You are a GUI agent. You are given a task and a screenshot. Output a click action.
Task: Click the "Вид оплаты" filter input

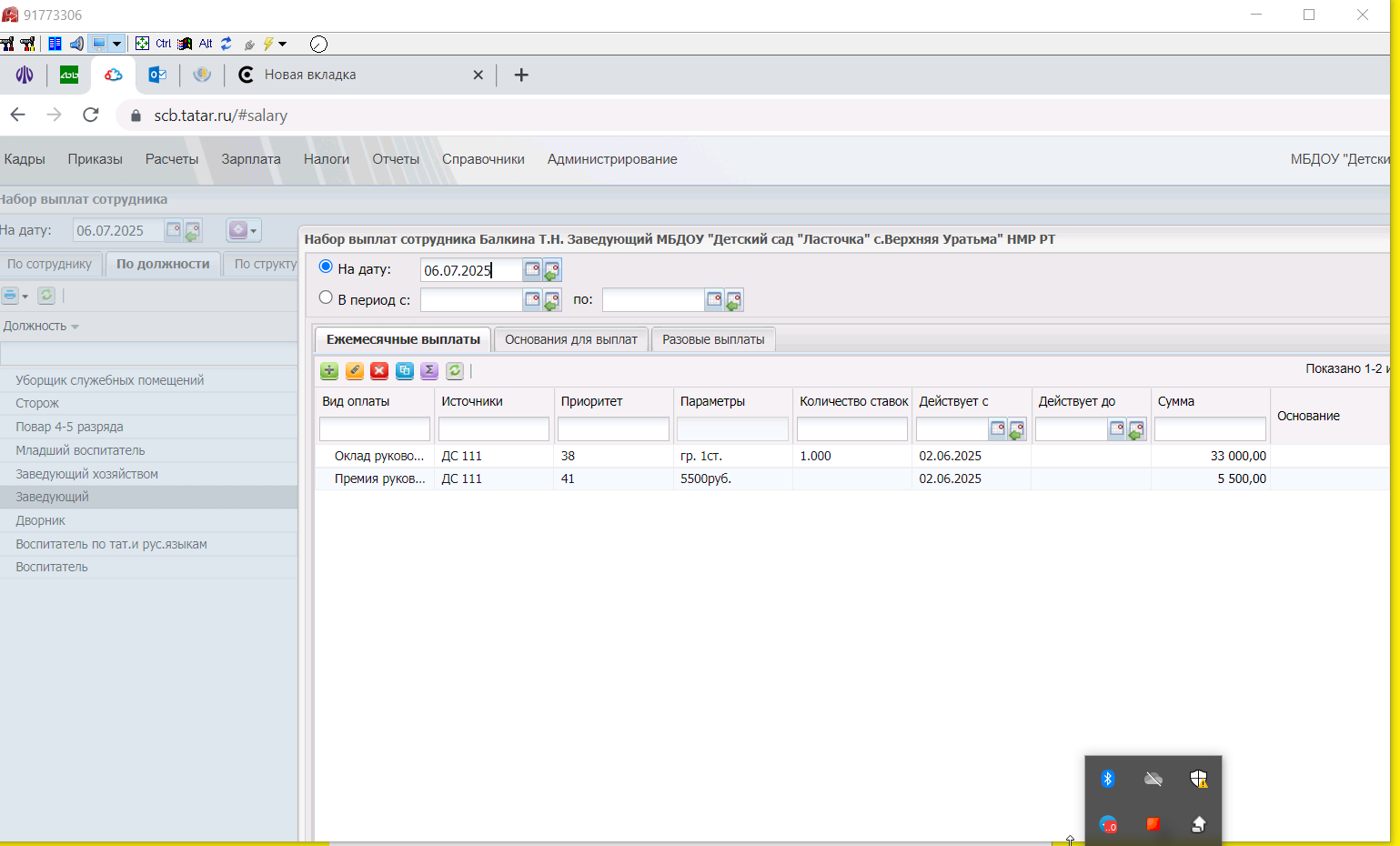pyautogui.click(x=375, y=429)
